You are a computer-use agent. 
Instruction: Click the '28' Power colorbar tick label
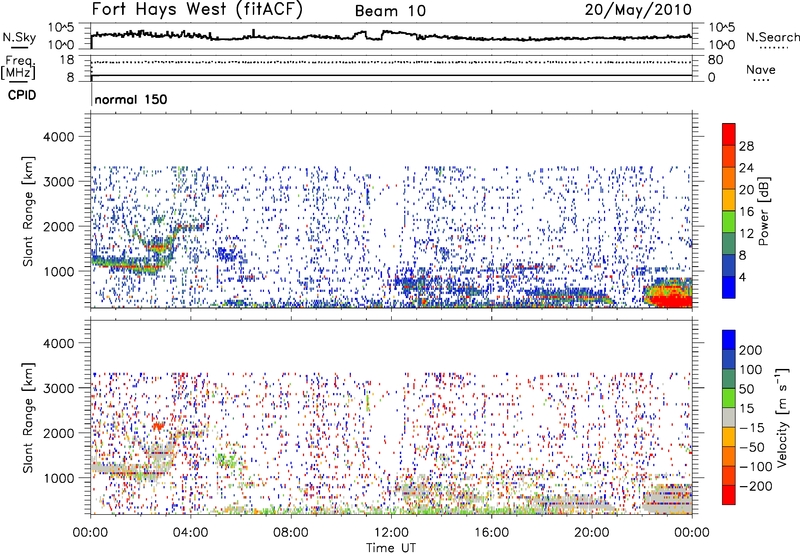746,146
